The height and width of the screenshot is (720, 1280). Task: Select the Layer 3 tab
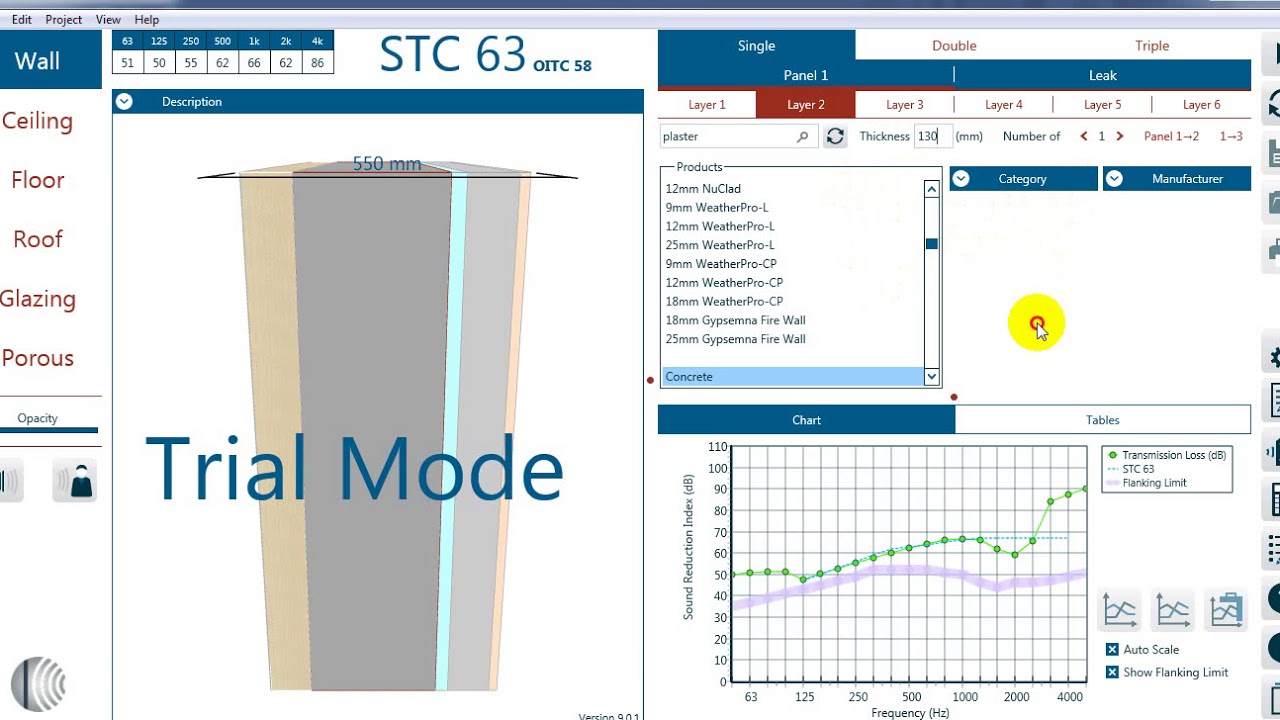904,104
